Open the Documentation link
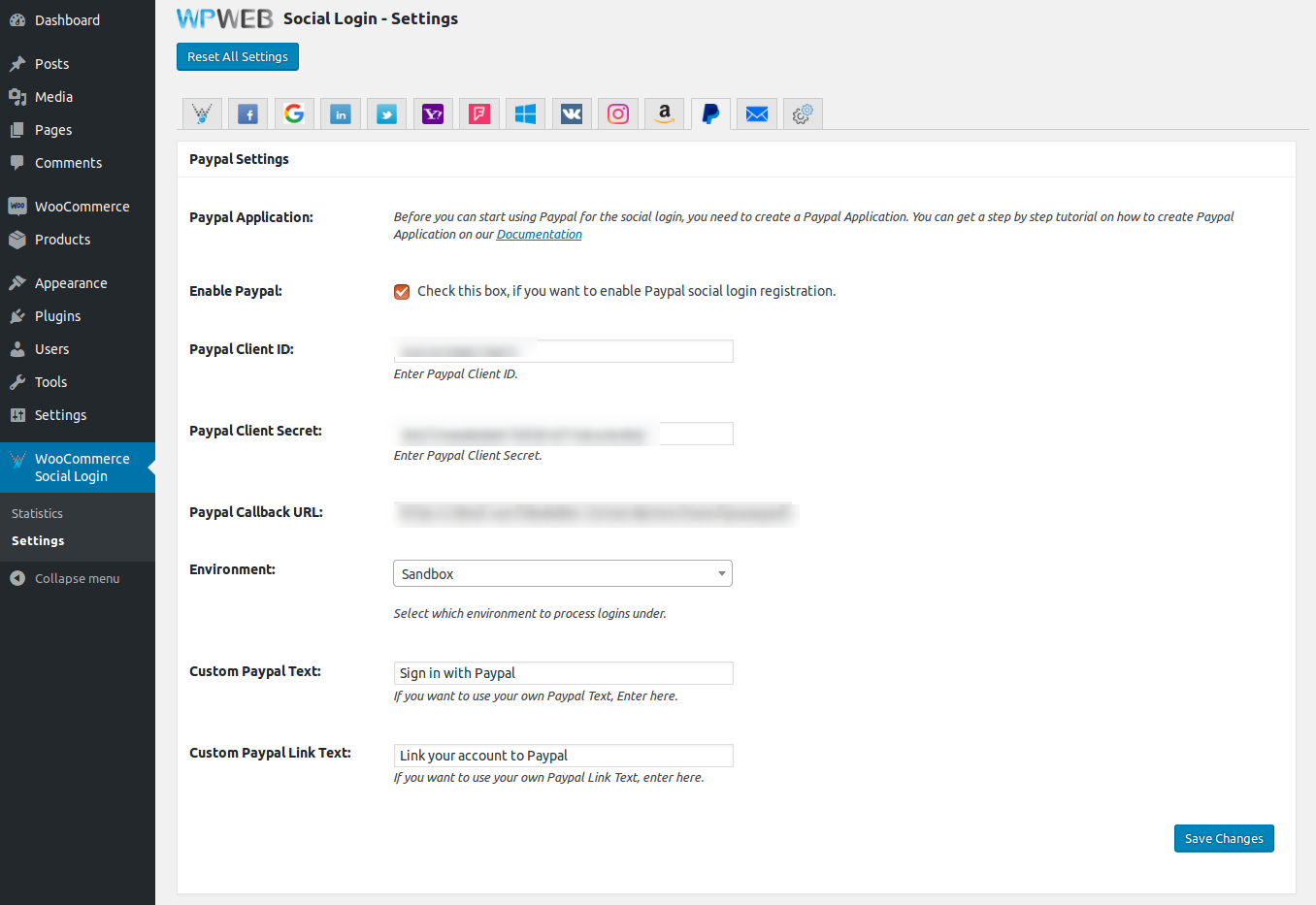This screenshot has height=905, width=1316. (539, 235)
